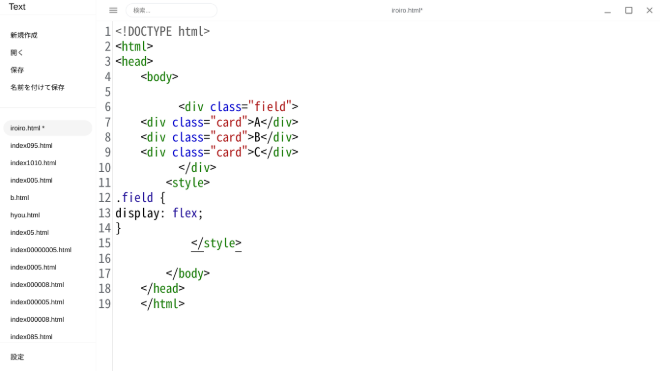Select 開く to open a file
This screenshot has width=660, height=371.
(17, 53)
